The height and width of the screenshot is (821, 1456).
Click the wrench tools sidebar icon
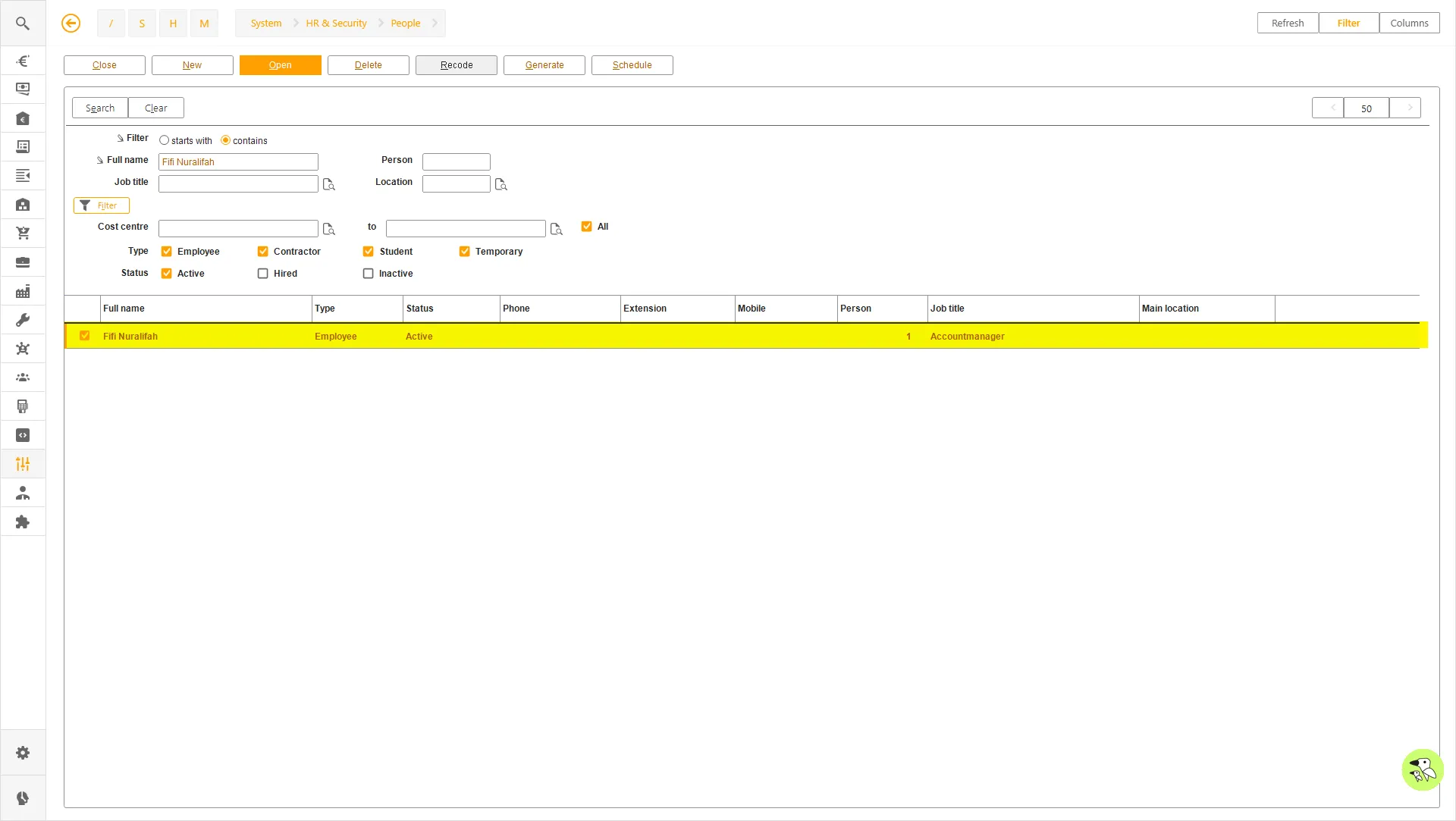point(23,320)
